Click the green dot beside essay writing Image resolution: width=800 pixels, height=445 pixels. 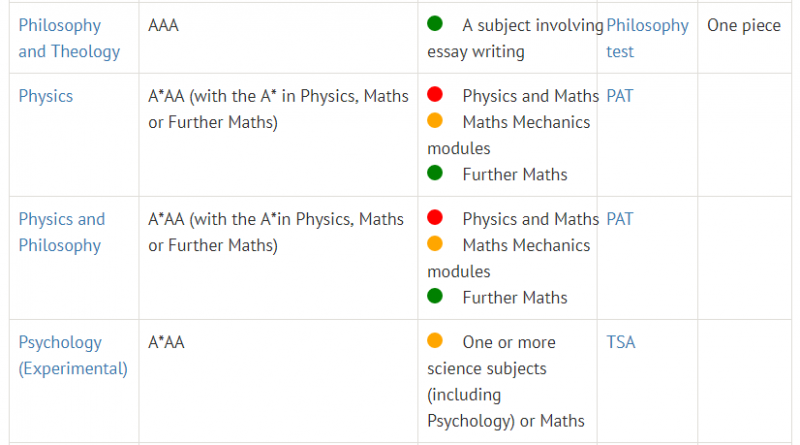(x=435, y=23)
